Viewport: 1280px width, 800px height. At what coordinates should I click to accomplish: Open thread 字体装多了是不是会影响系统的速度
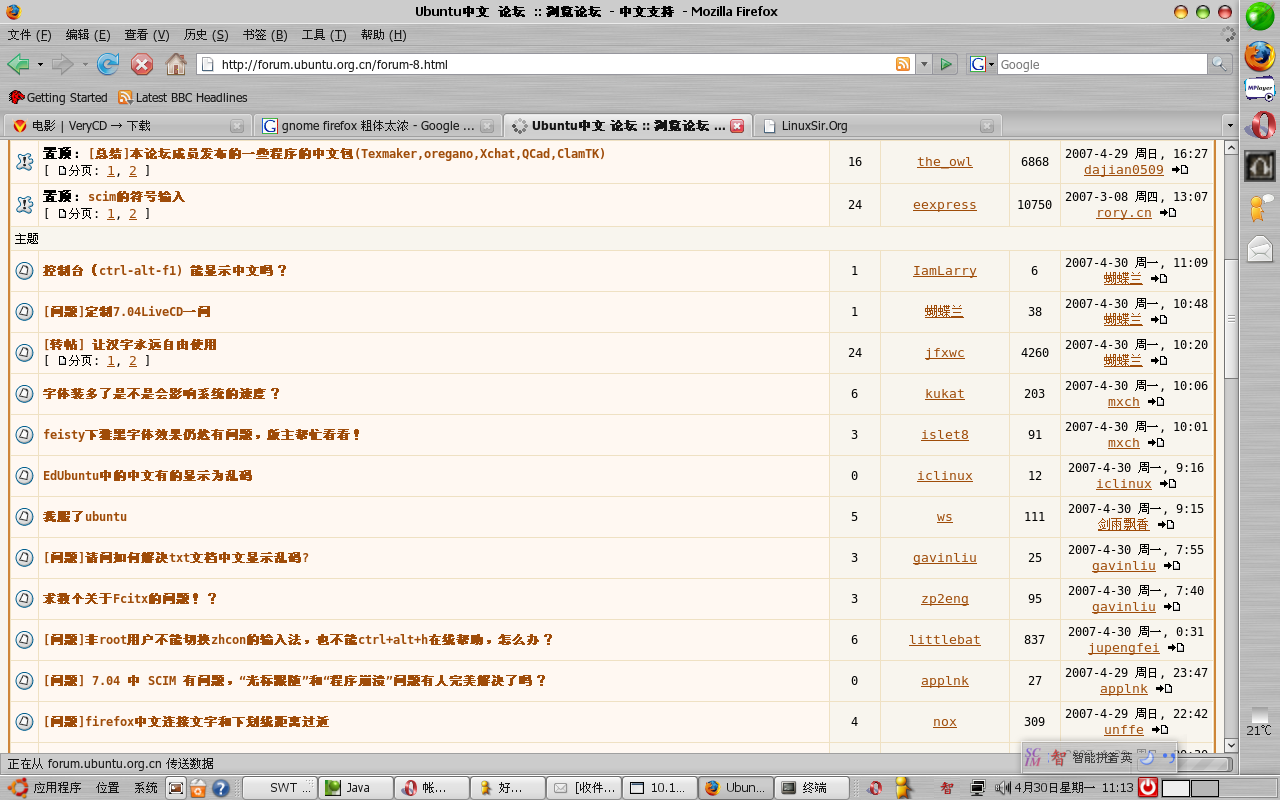pos(162,394)
